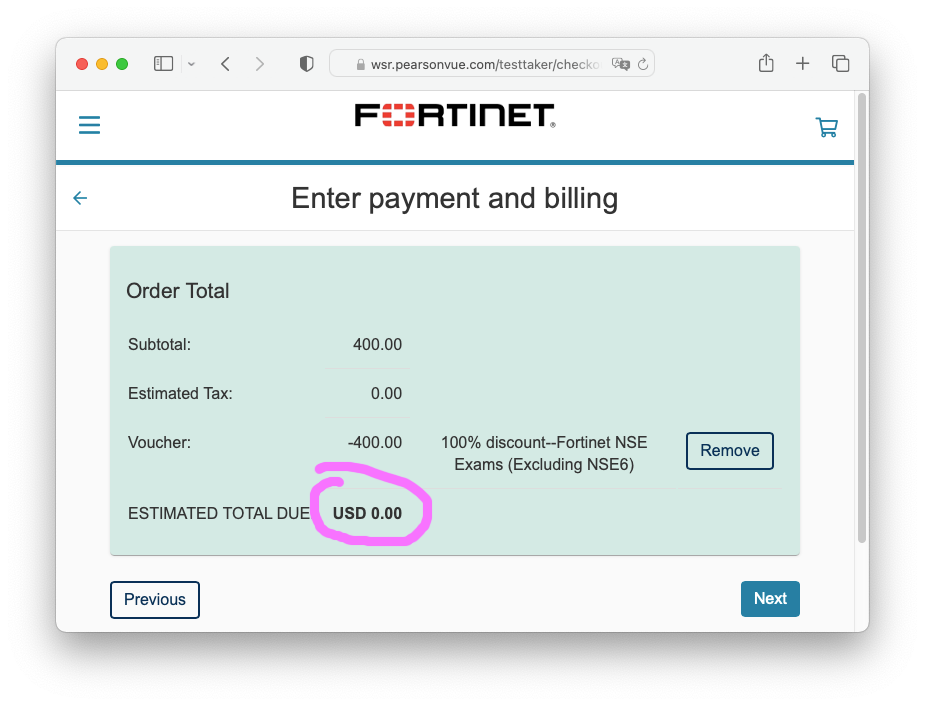Click the Fortinet logo

tap(455, 116)
